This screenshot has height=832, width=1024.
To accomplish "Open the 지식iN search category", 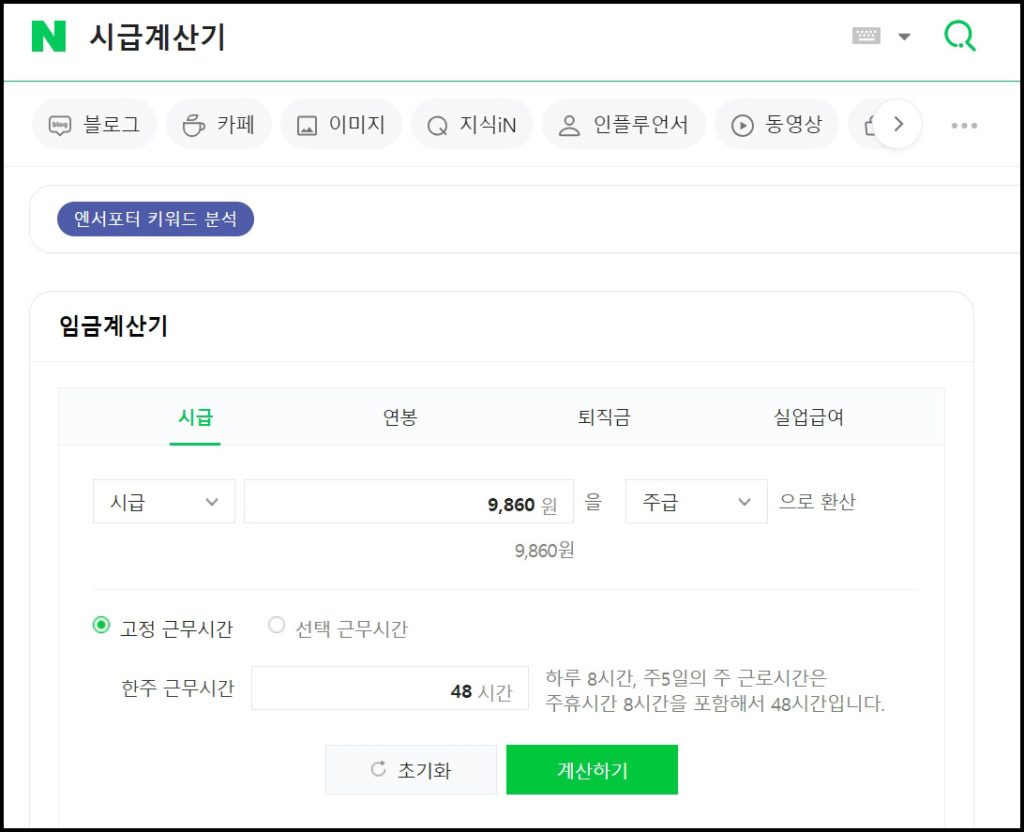I will coord(472,125).
